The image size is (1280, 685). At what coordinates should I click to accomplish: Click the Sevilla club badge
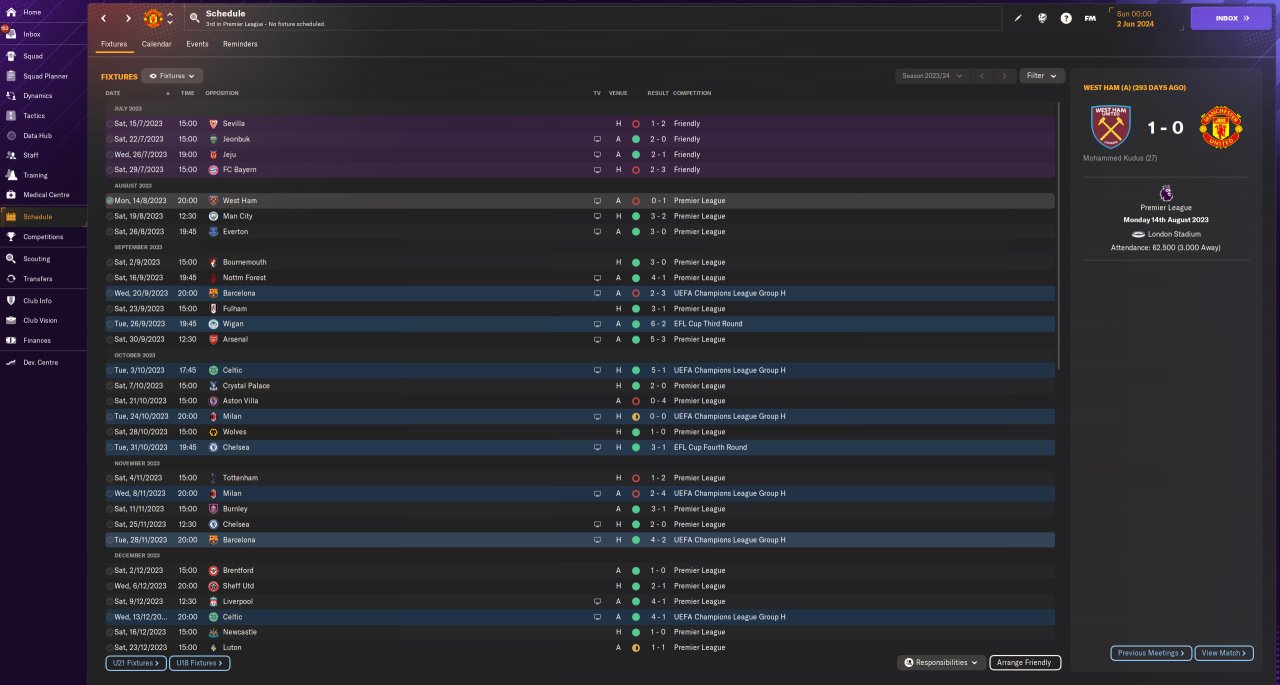pyautogui.click(x=213, y=124)
